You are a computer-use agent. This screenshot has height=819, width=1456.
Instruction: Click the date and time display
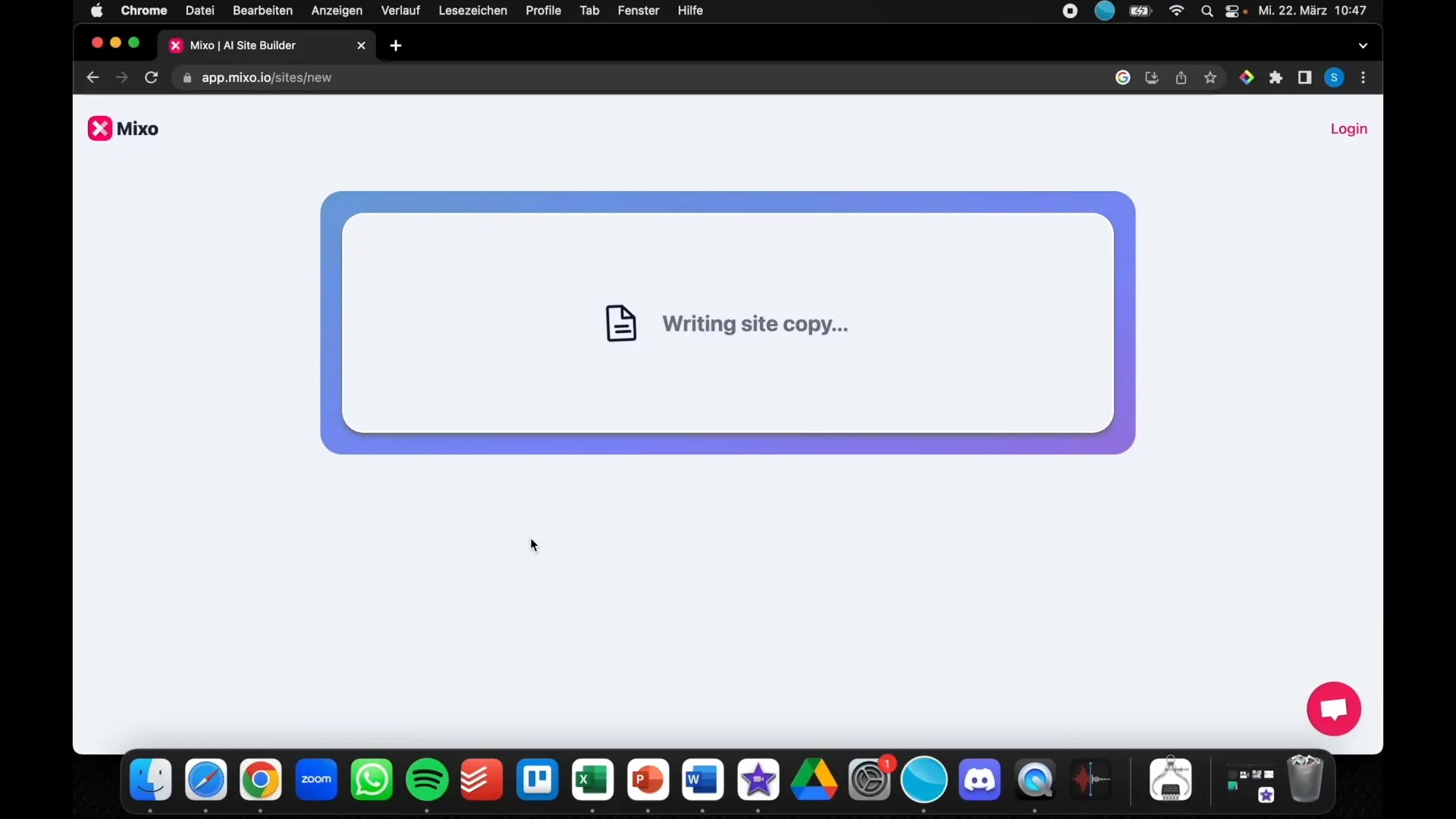[1313, 11]
